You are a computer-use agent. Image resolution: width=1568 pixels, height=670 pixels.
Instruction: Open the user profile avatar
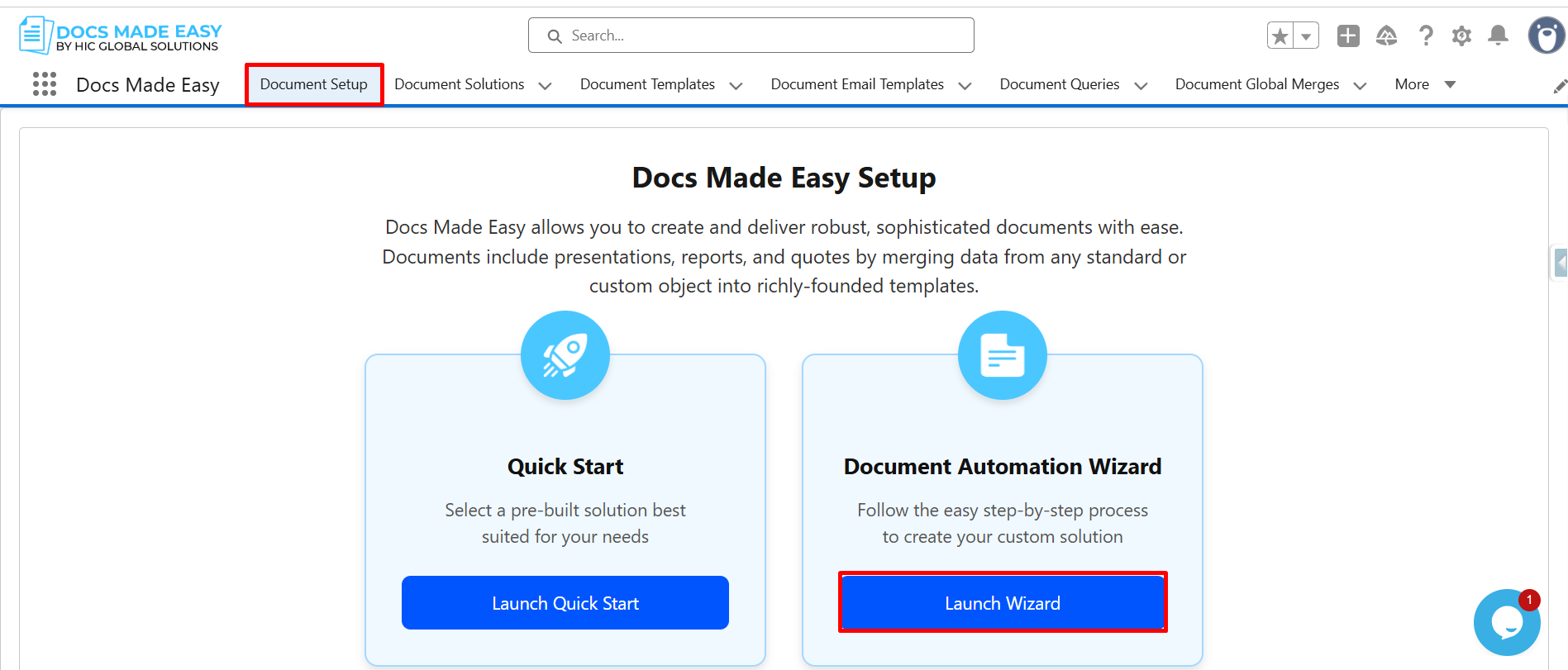pyautogui.click(x=1547, y=36)
